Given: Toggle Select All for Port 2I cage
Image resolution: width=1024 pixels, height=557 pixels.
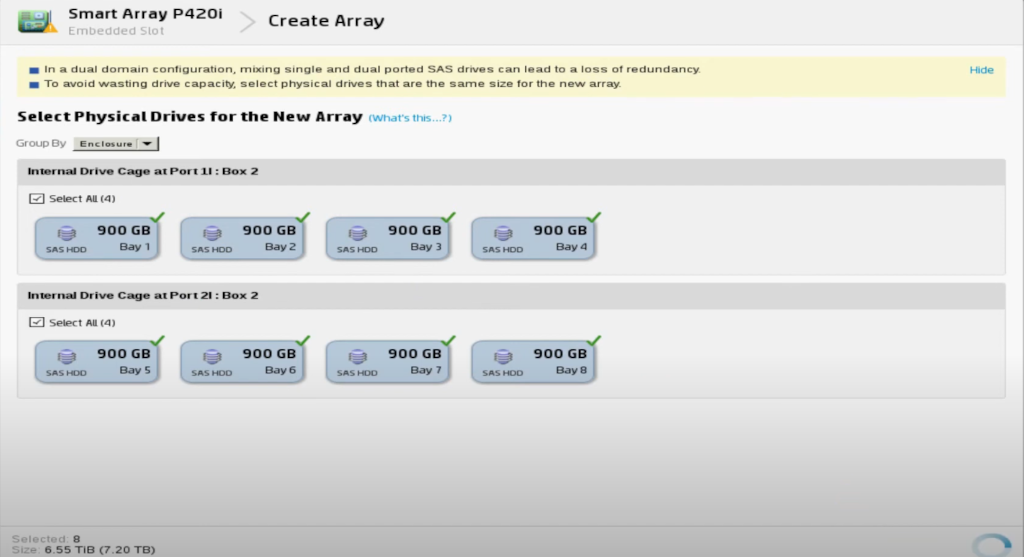Looking at the screenshot, I should [37, 323].
